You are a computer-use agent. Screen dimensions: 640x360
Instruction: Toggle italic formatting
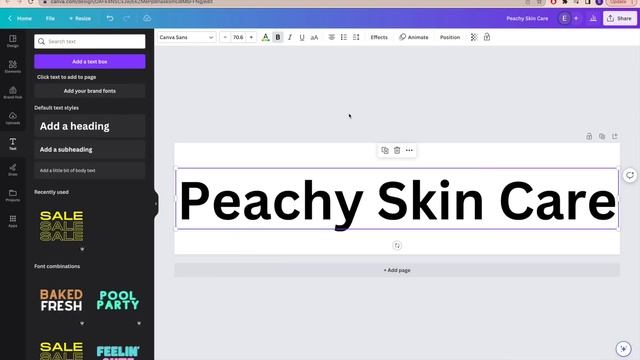coord(290,37)
